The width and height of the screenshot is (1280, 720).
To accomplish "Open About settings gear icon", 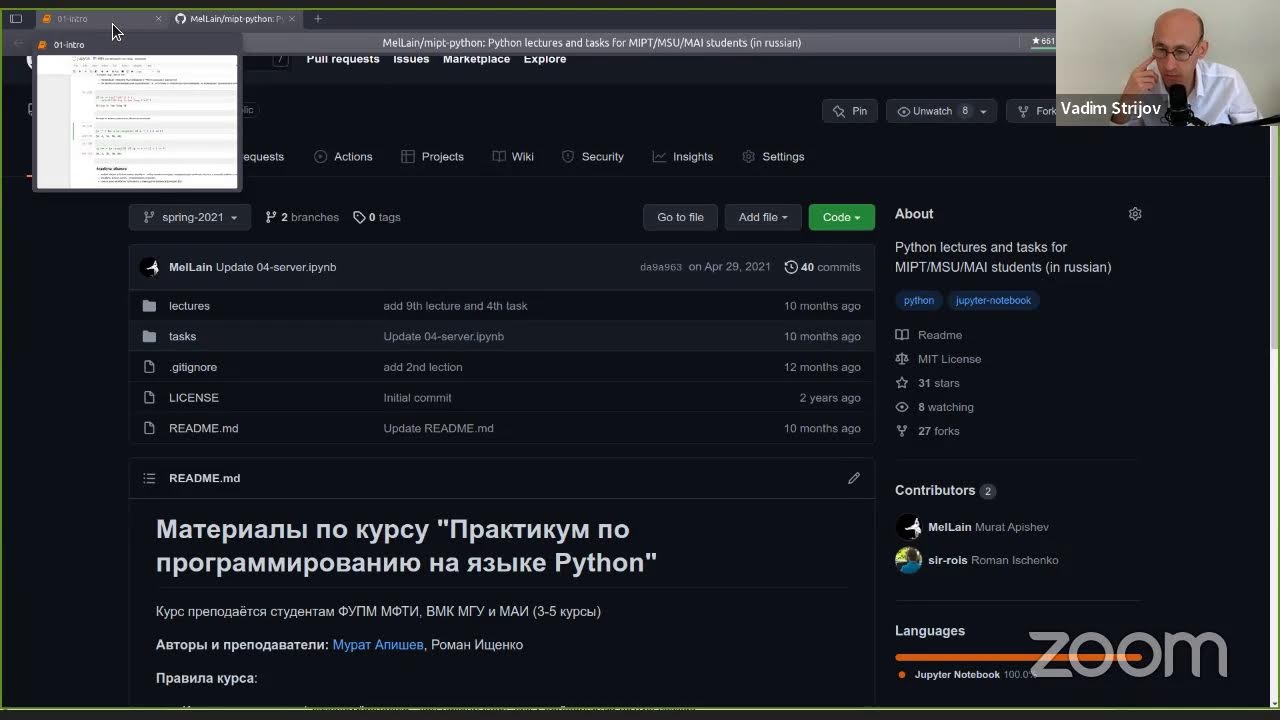I will (x=1135, y=214).
